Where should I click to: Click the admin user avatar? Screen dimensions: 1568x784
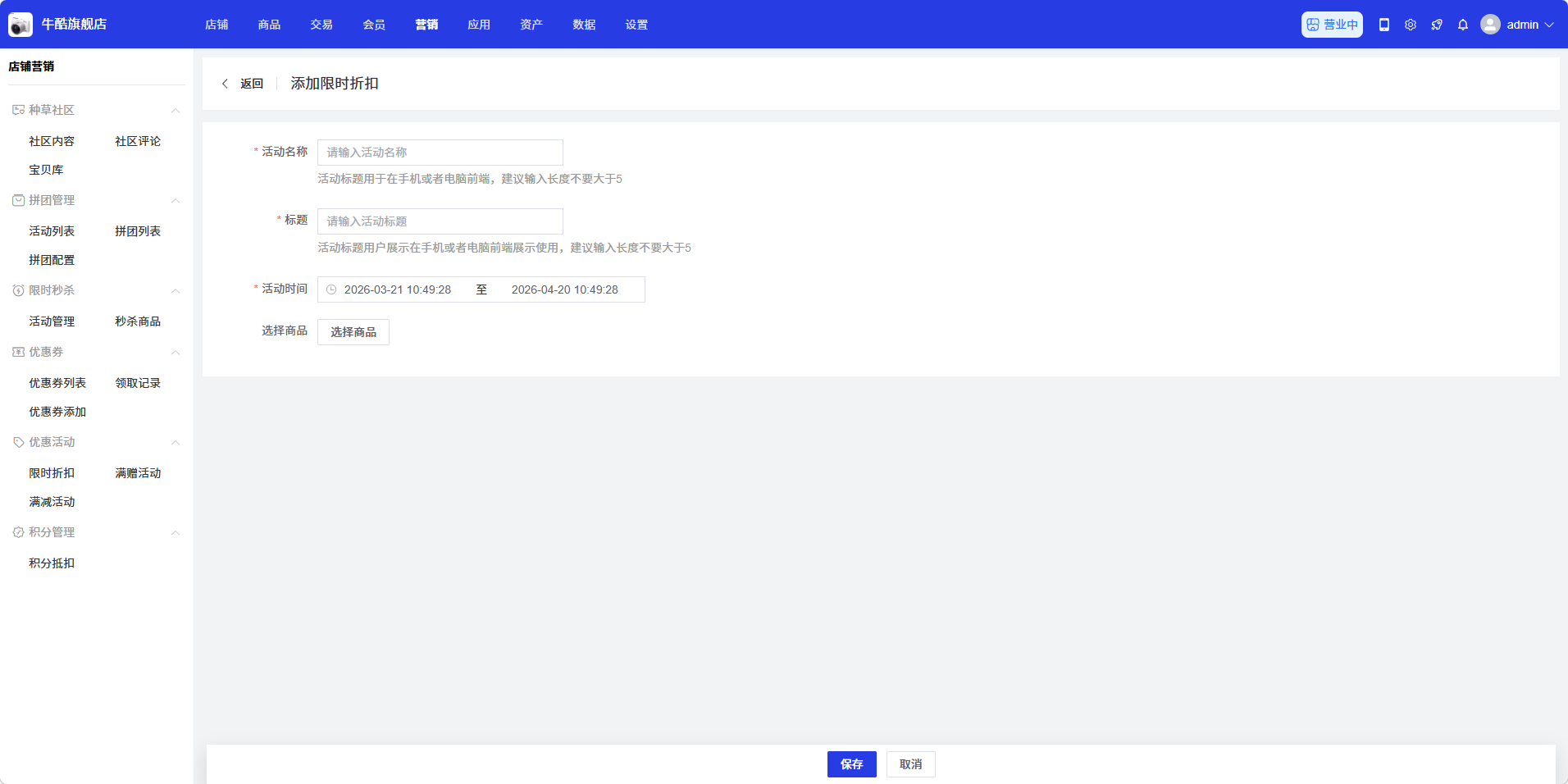coord(1490,25)
